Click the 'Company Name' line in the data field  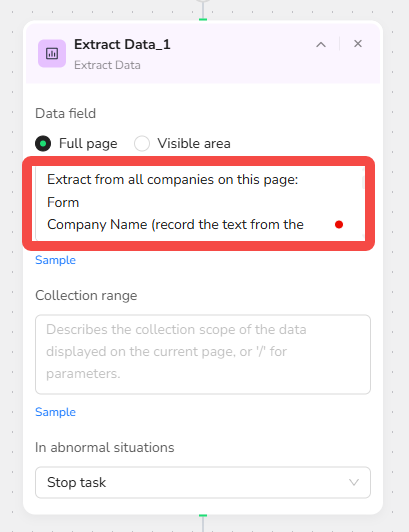click(175, 225)
